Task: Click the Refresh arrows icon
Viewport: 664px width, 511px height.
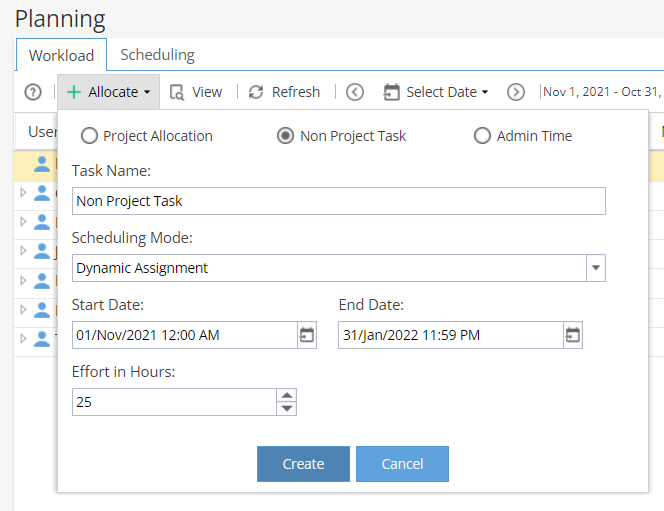Action: 256,92
